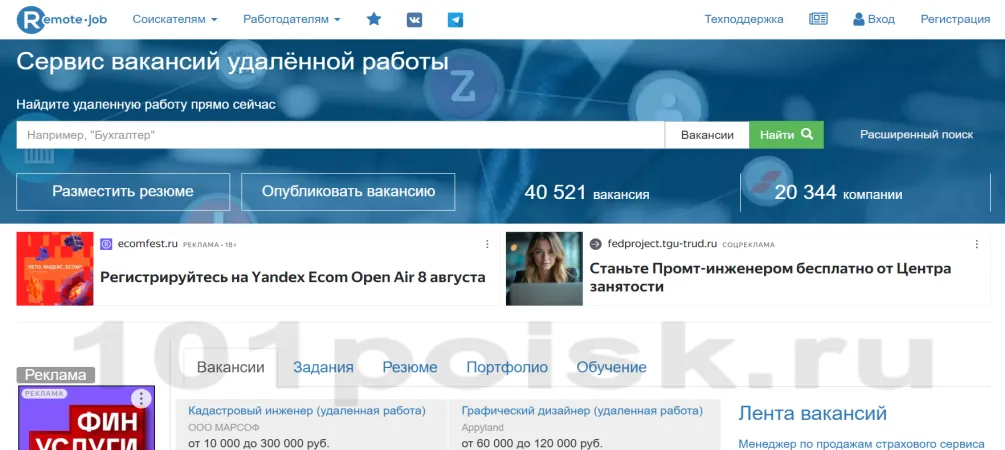Visit the VK social page icon
Image resolution: width=1005 pixels, height=450 pixels.
pyautogui.click(x=415, y=20)
